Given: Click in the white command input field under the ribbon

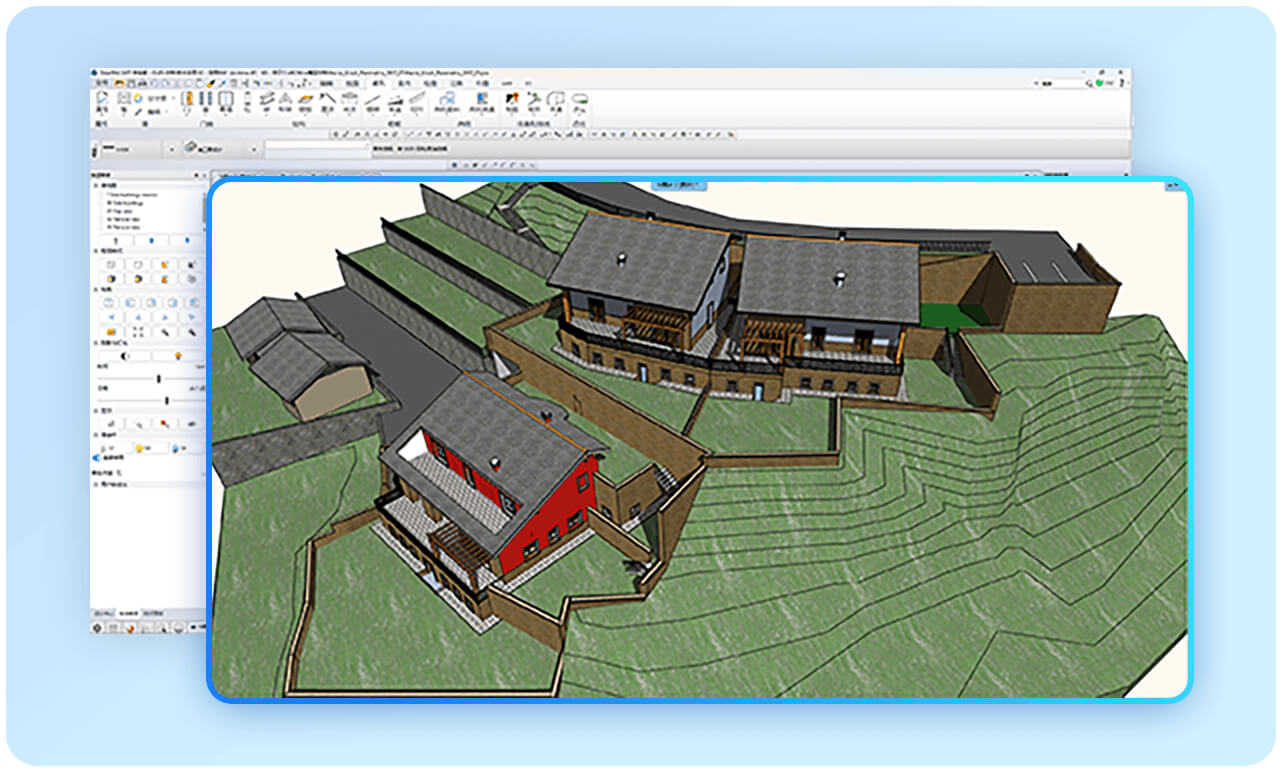Looking at the screenshot, I should click(x=318, y=149).
